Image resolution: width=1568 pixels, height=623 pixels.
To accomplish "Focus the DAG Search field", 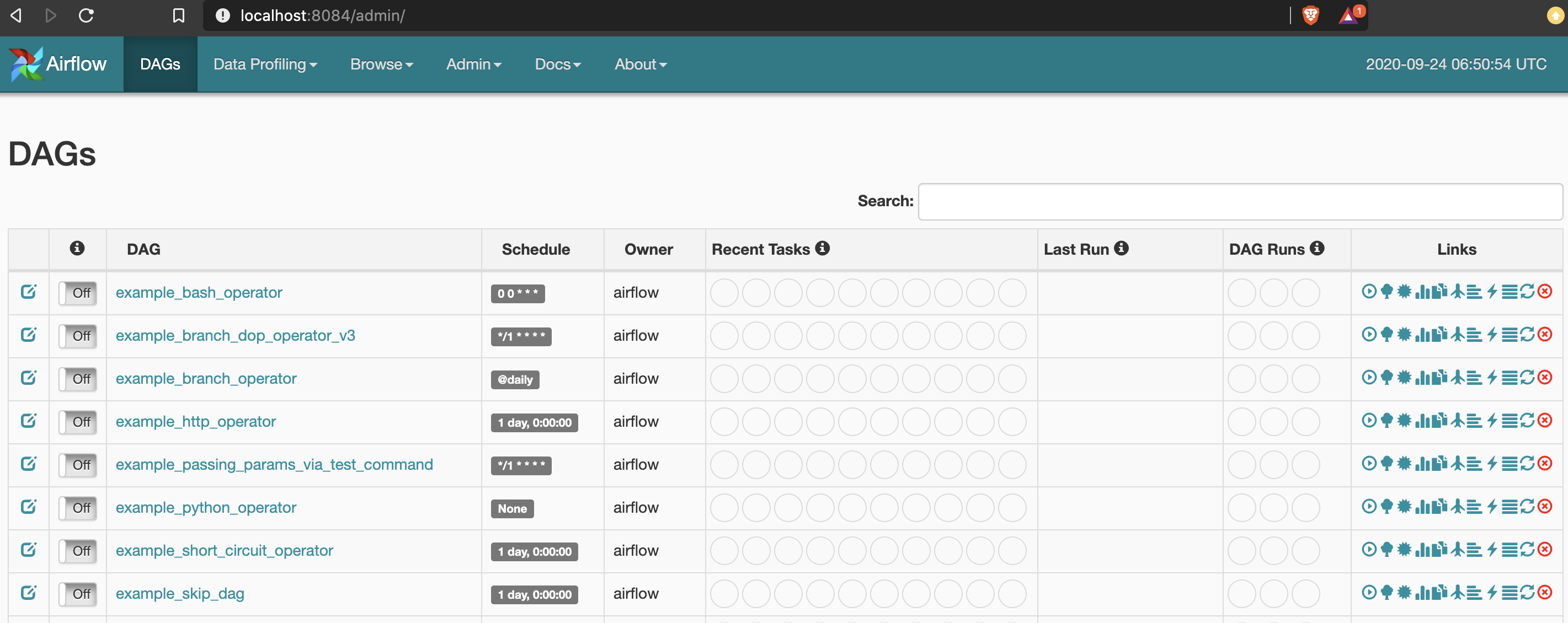I will (1239, 201).
